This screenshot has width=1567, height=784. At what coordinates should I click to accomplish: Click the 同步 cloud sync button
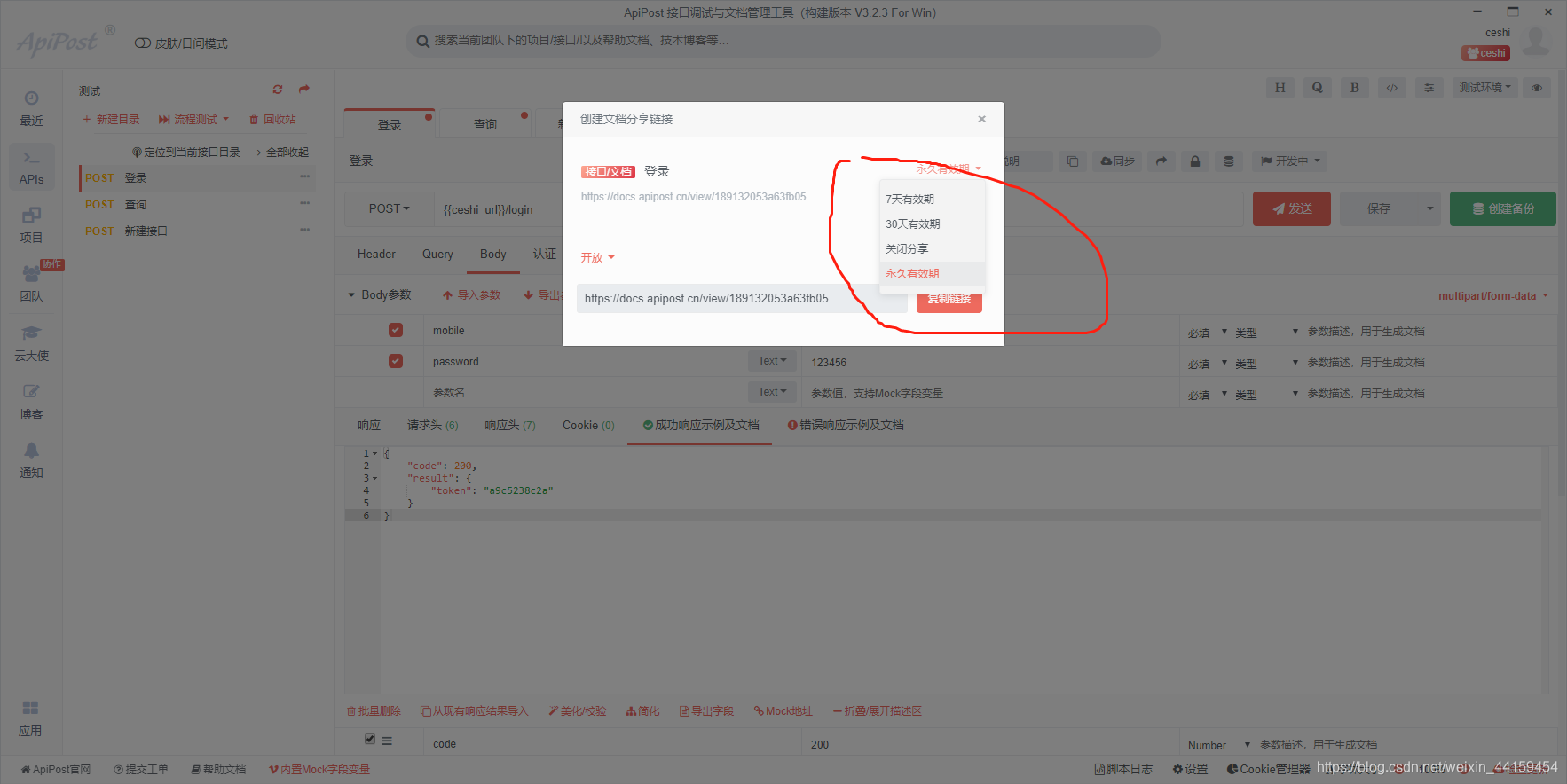point(1117,161)
